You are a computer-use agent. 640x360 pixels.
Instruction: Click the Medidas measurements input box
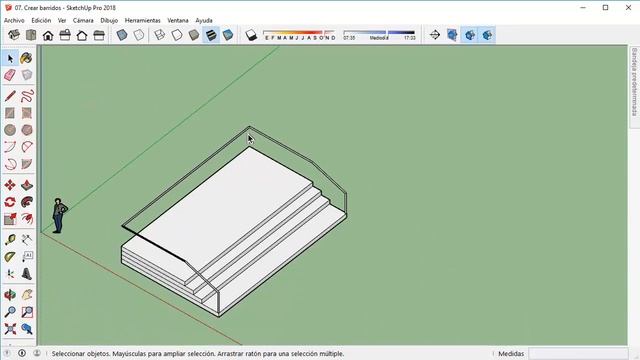[578, 353]
